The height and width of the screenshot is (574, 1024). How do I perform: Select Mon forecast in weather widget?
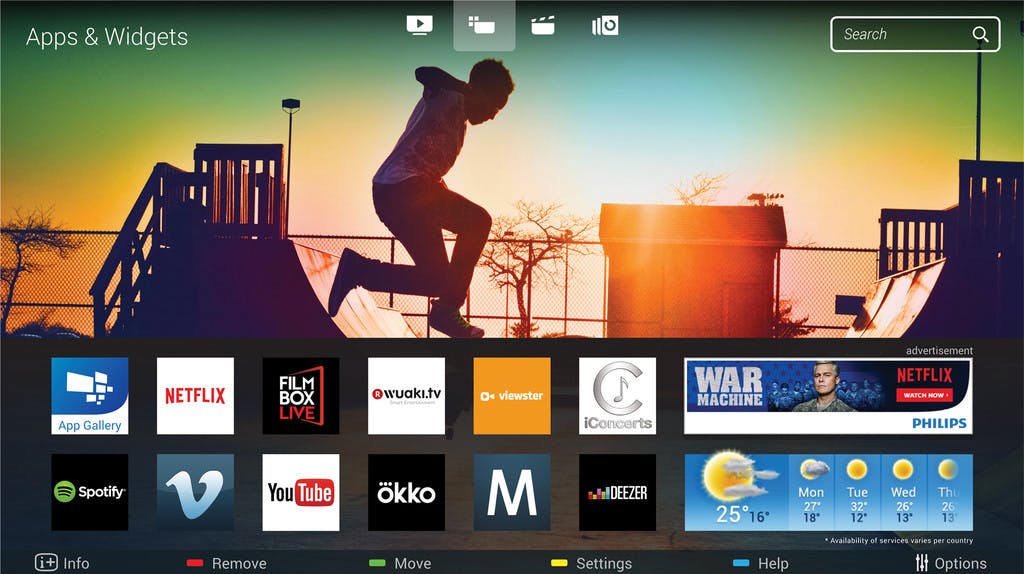(811, 492)
